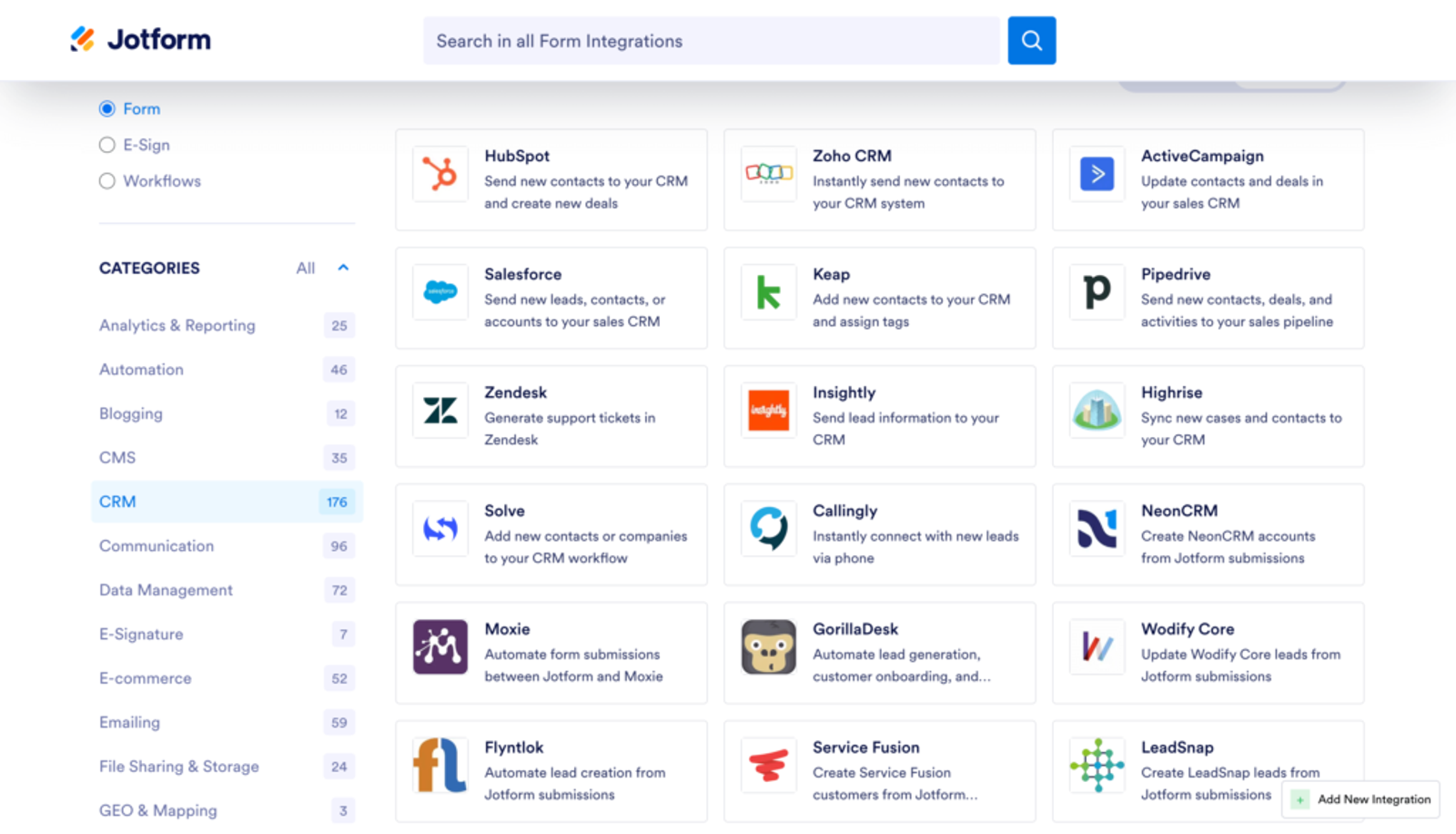Open the Salesforce integration title

click(523, 274)
